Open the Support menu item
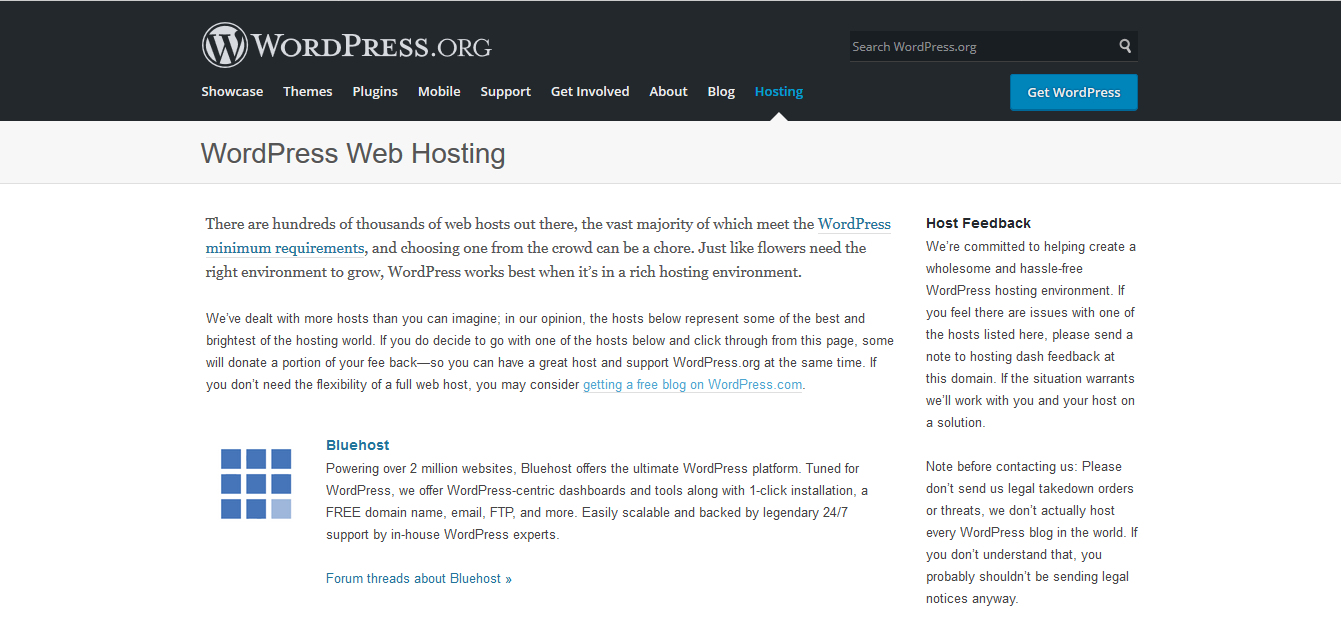This screenshot has width=1341, height=625. coord(505,91)
